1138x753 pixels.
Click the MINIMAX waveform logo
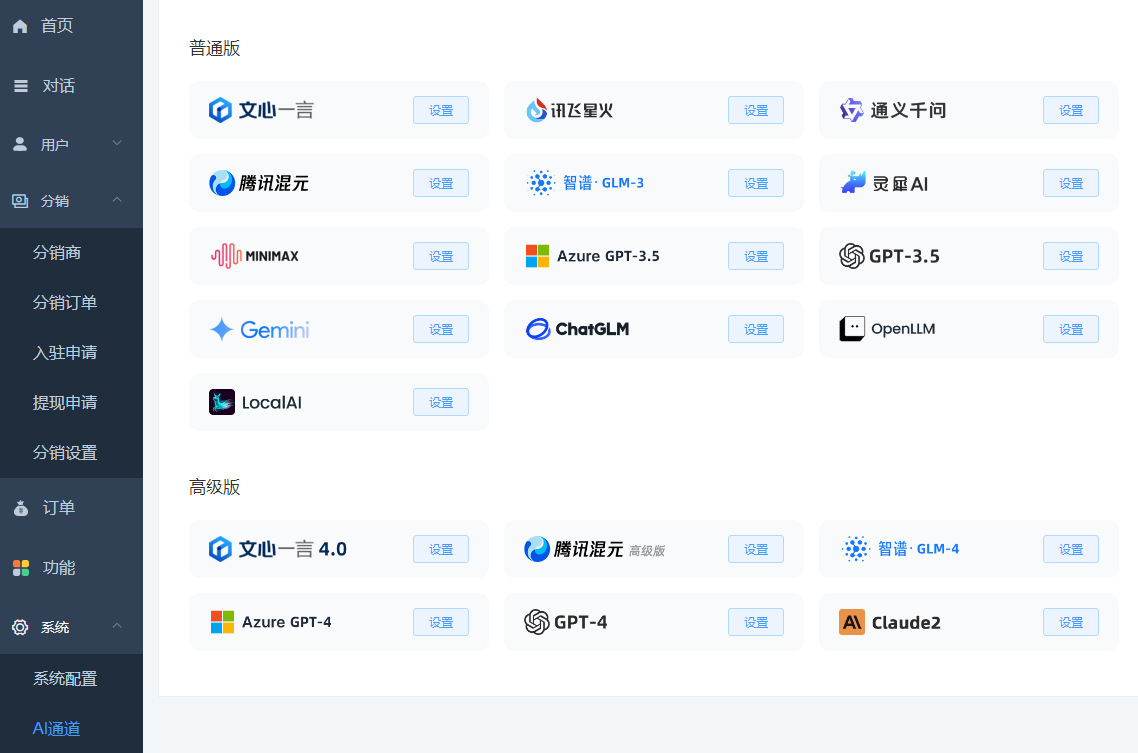tap(226, 255)
